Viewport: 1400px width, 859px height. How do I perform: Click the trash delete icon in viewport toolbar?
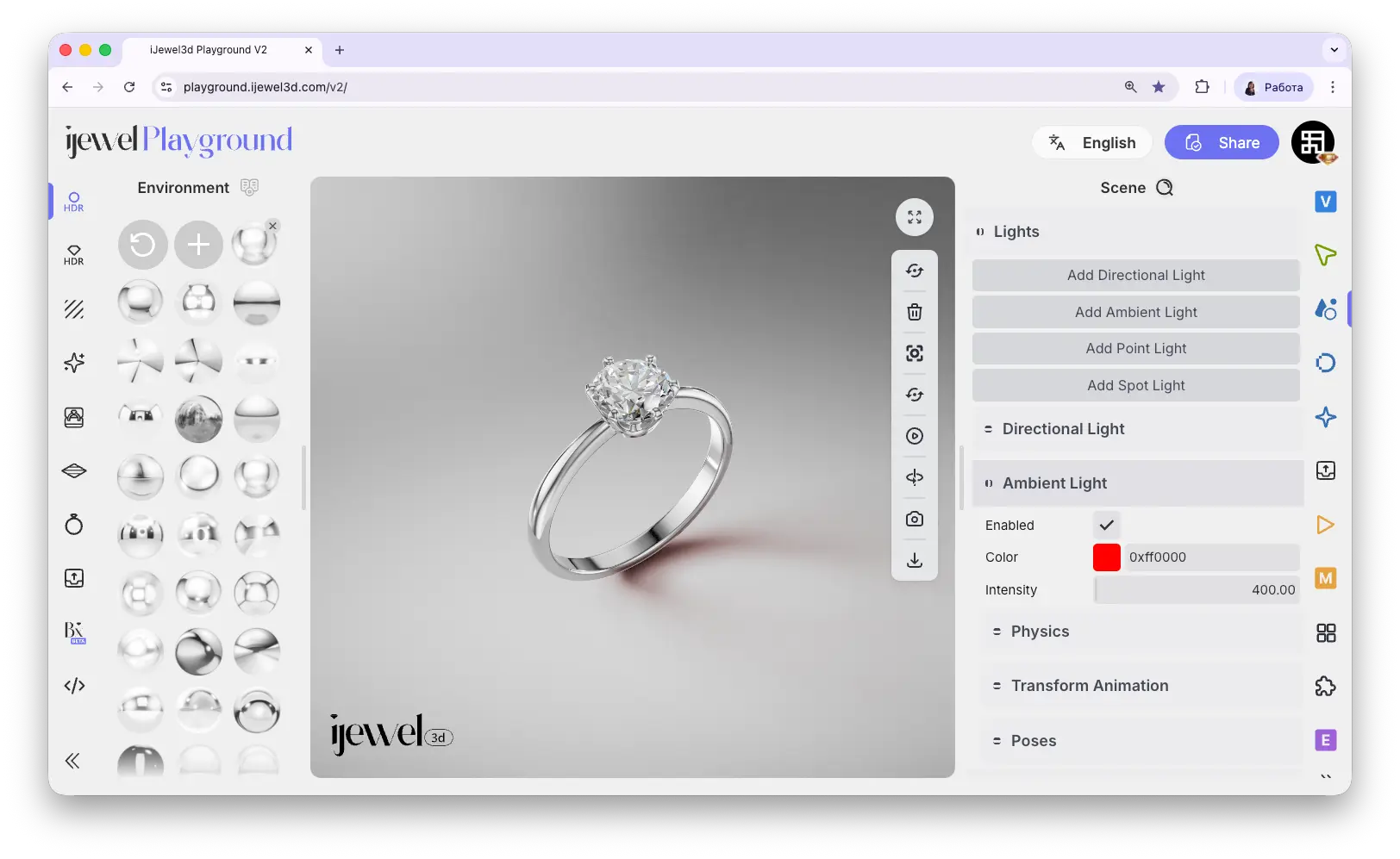point(915,312)
